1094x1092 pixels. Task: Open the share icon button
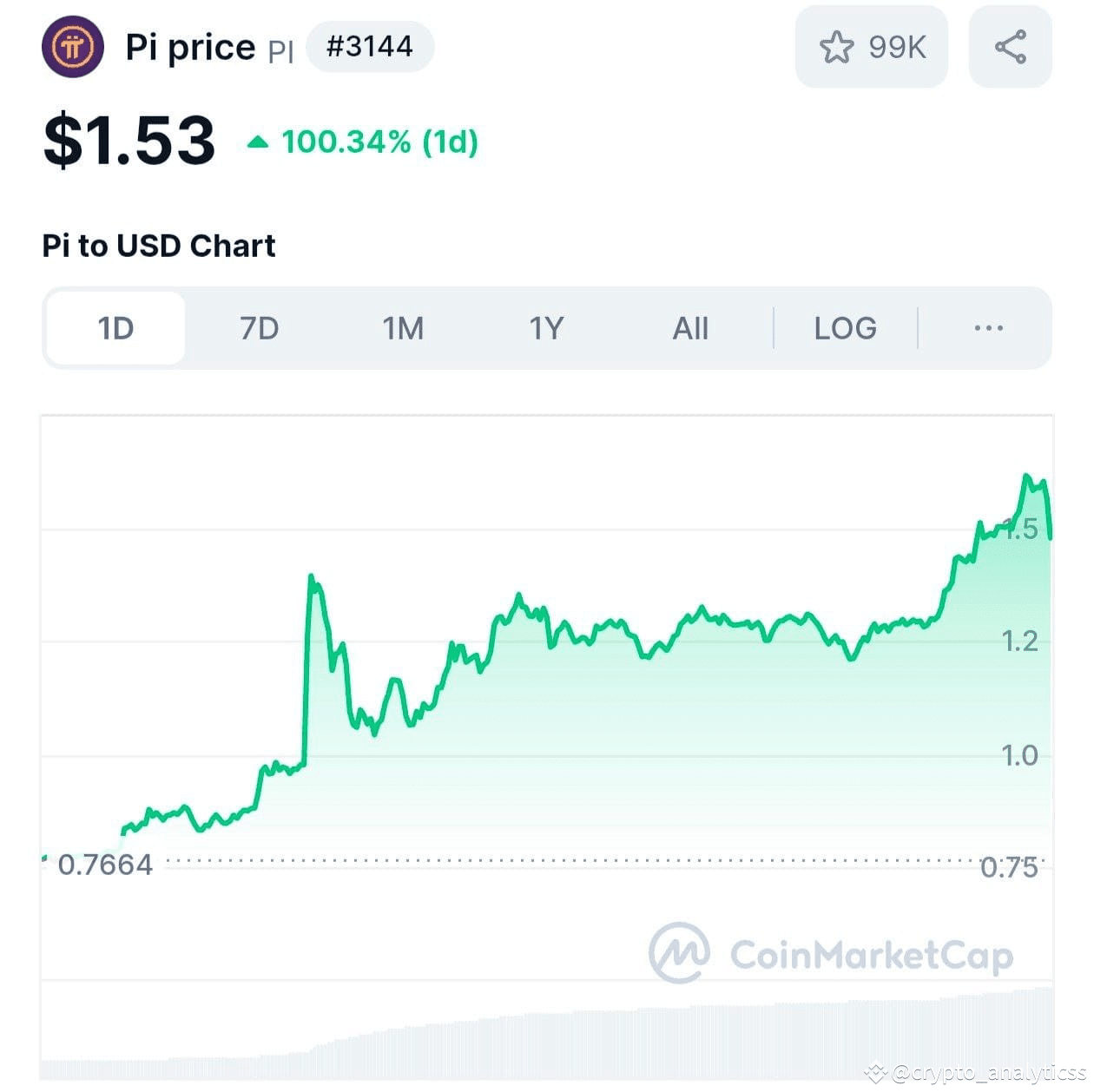click(x=1011, y=47)
